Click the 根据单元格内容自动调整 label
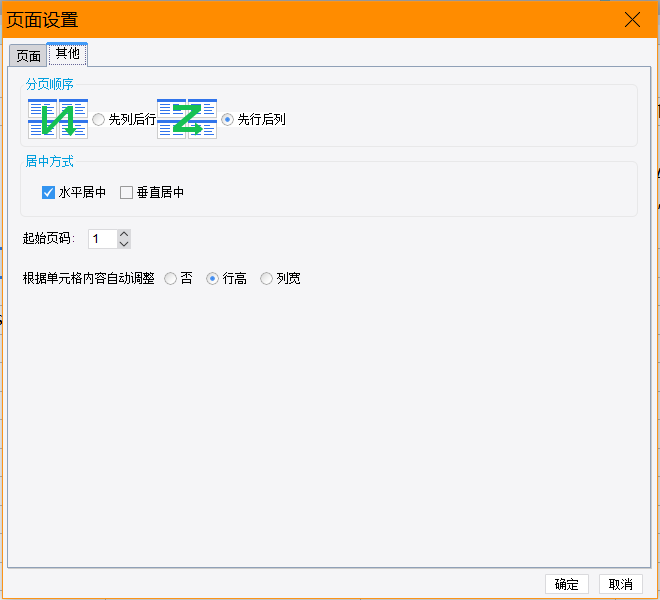 coord(89,278)
